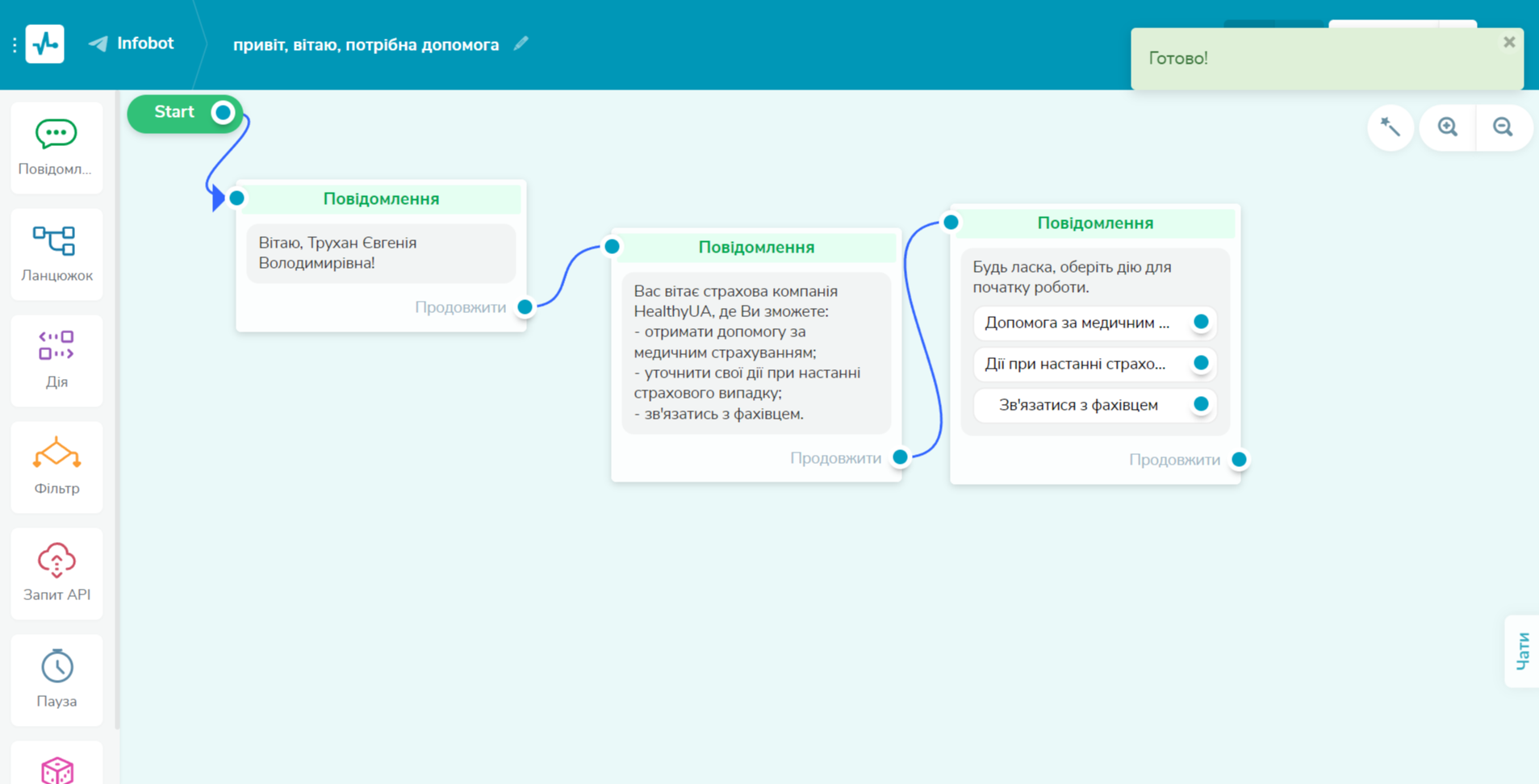Select the first Повідомлення block header
Image resolution: width=1539 pixels, height=784 pixels.
pyautogui.click(x=381, y=198)
